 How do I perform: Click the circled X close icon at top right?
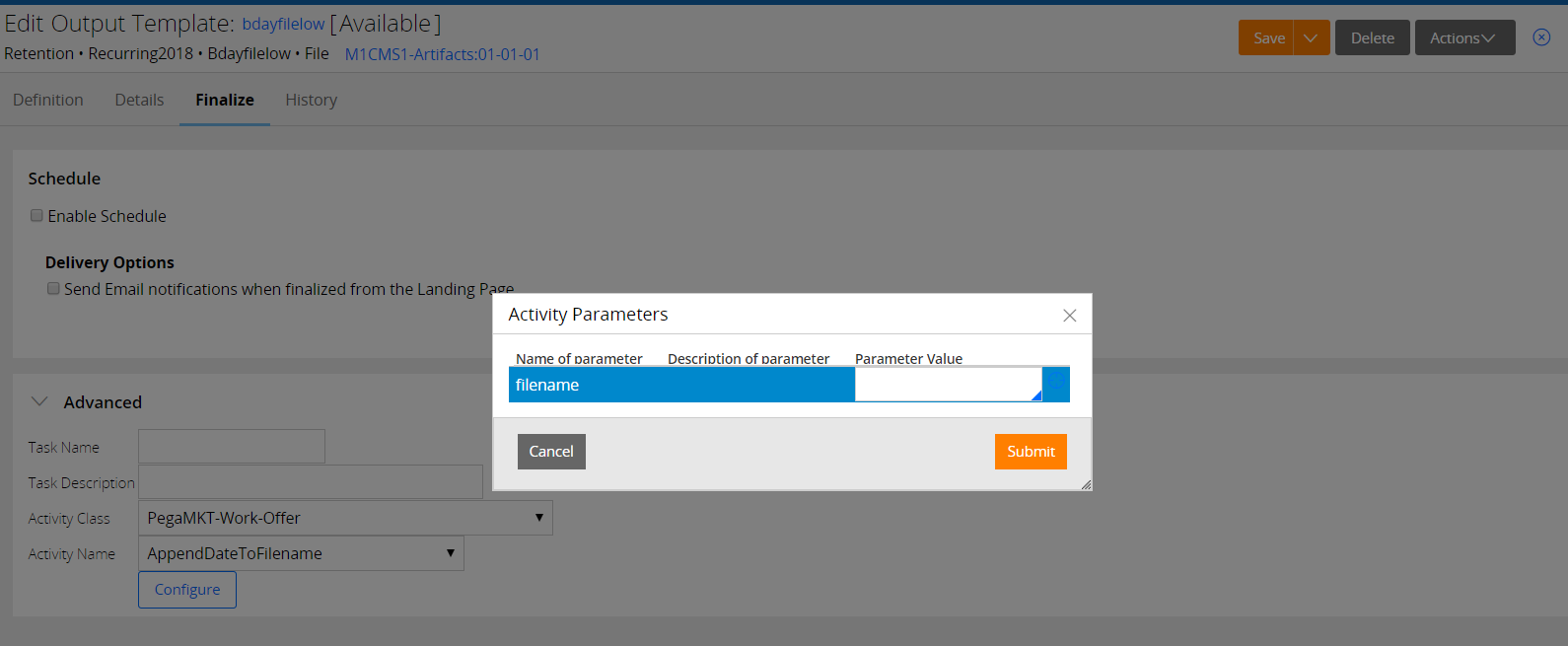(1541, 37)
